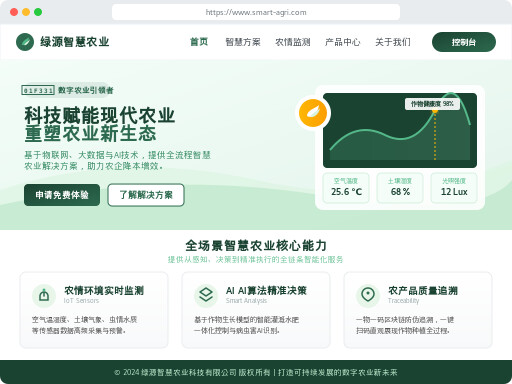Image resolution: width=512 pixels, height=384 pixels.
Task: Click the crop health line chart
Action: tap(400, 130)
